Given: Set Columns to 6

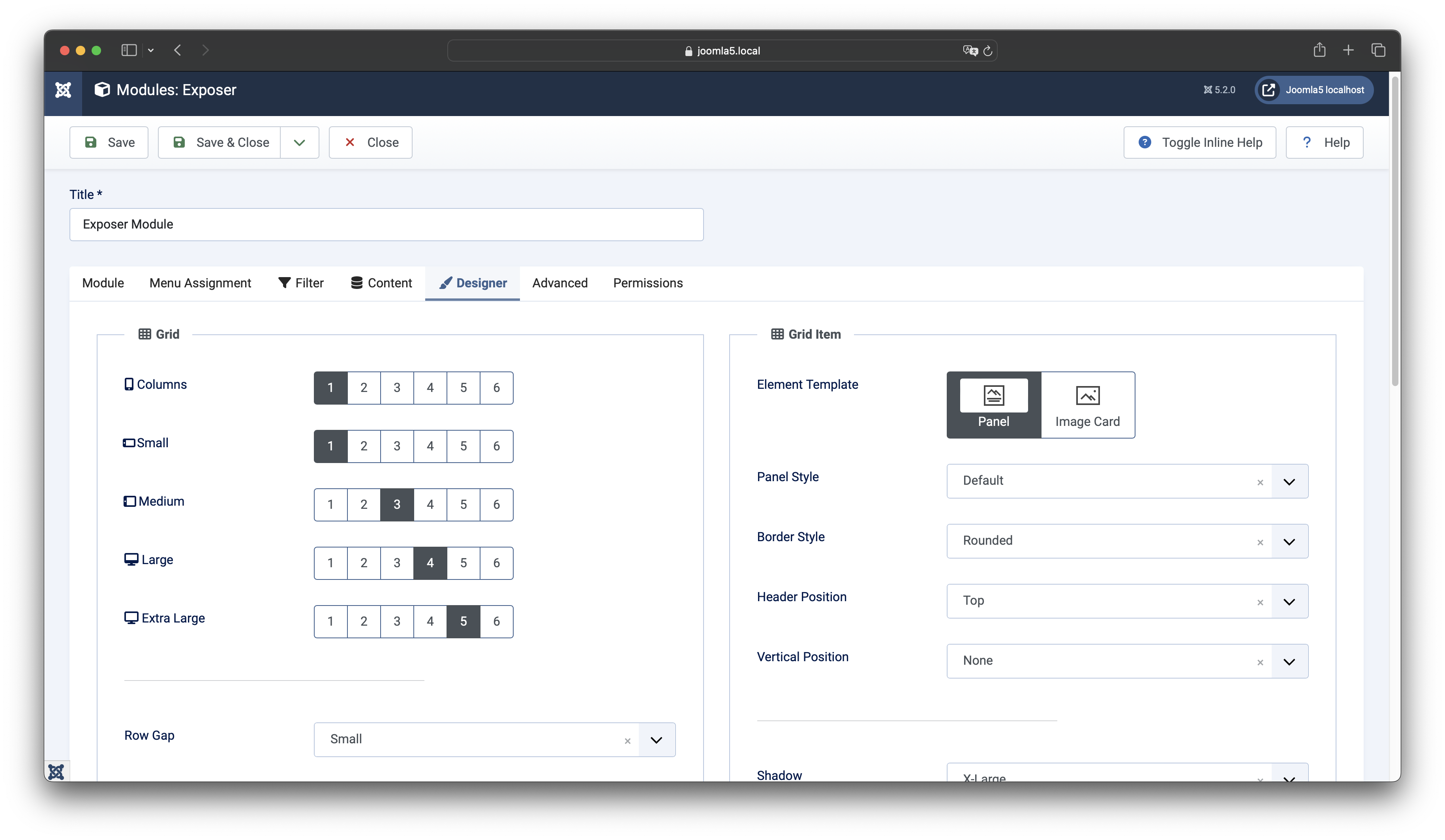Looking at the screenshot, I should [497, 388].
